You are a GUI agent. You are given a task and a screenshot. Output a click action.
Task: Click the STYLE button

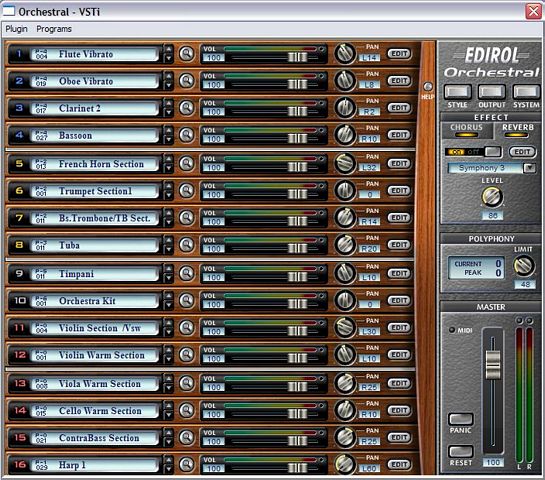pos(457,91)
